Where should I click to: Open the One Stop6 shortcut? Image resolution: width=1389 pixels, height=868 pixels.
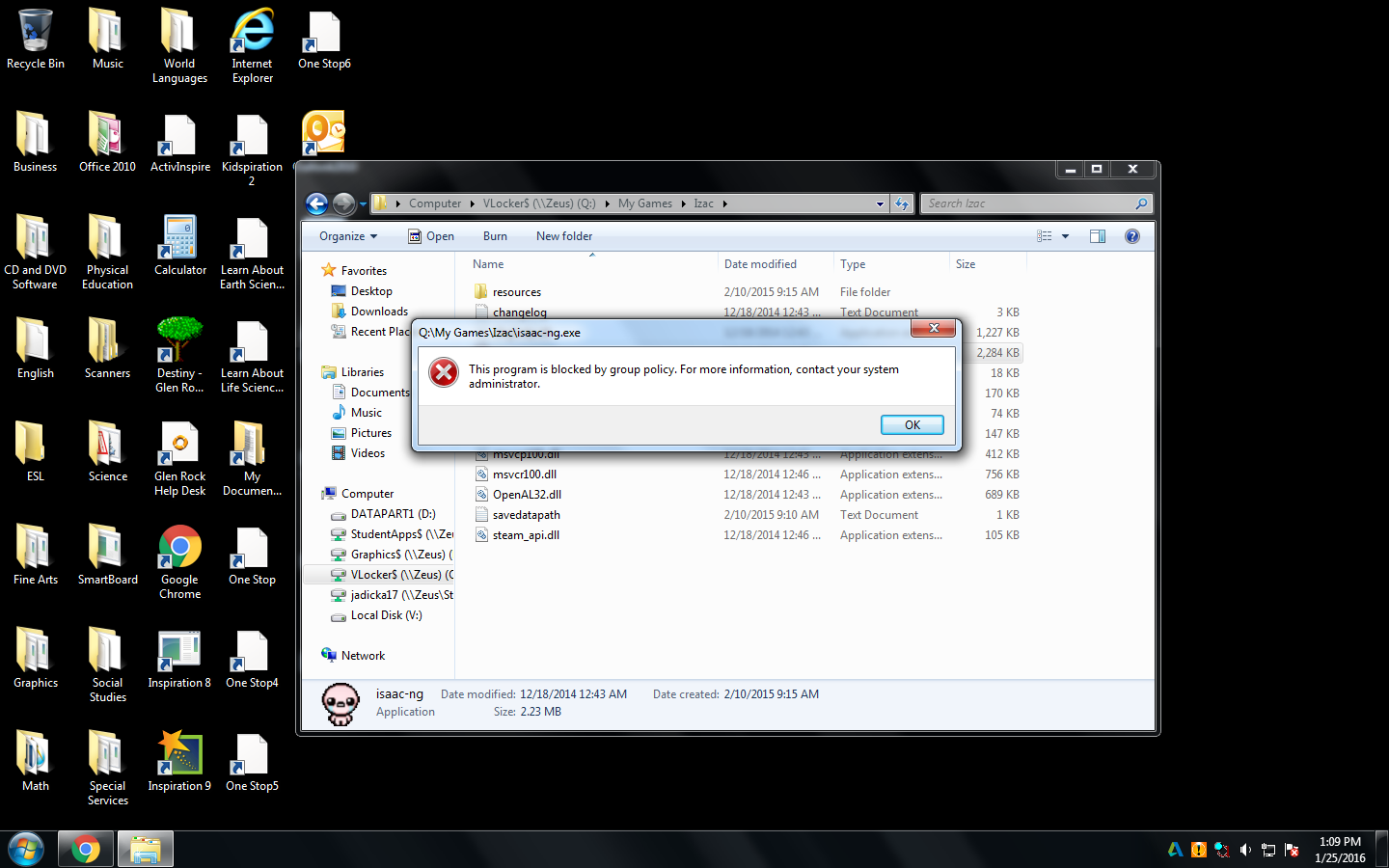[x=324, y=40]
